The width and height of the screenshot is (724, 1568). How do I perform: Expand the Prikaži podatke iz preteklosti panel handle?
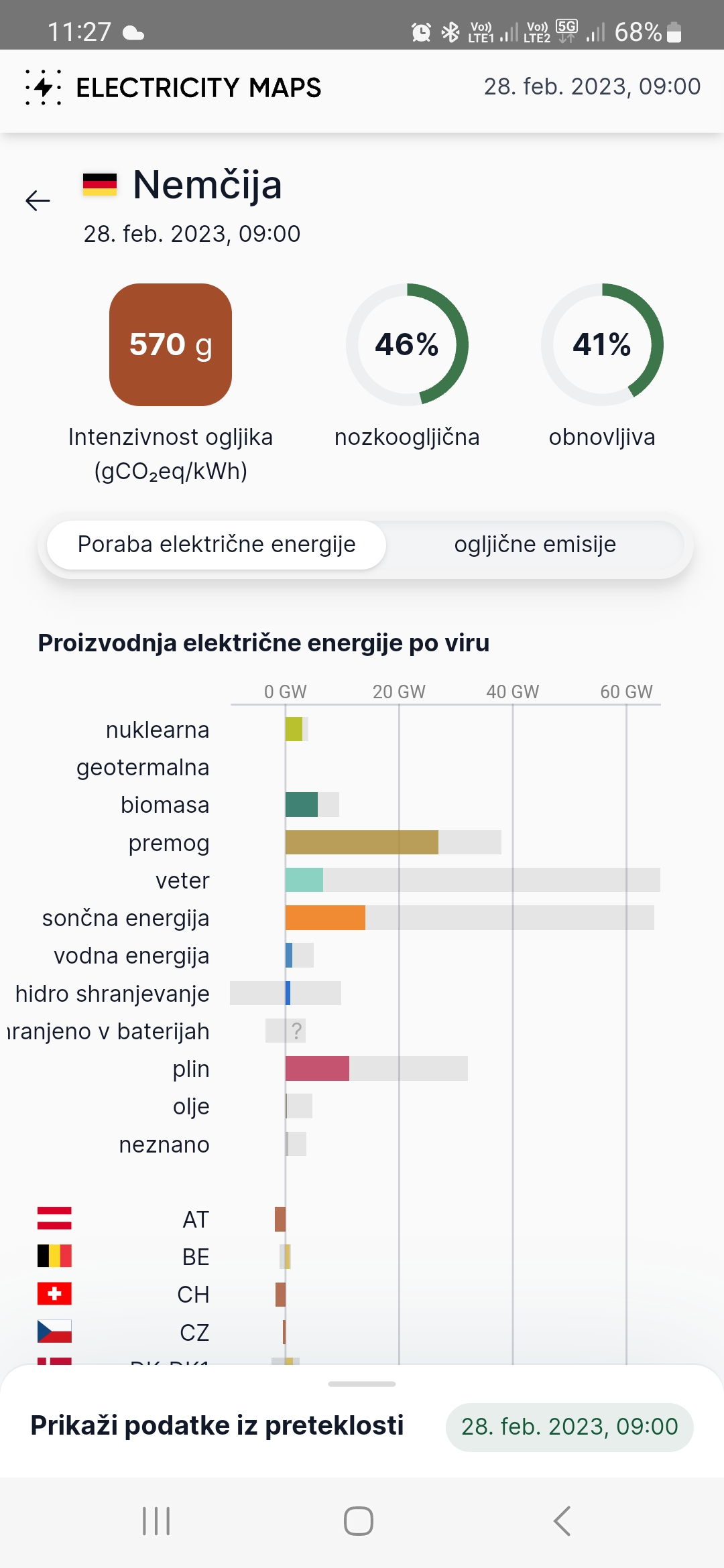coord(362,1384)
